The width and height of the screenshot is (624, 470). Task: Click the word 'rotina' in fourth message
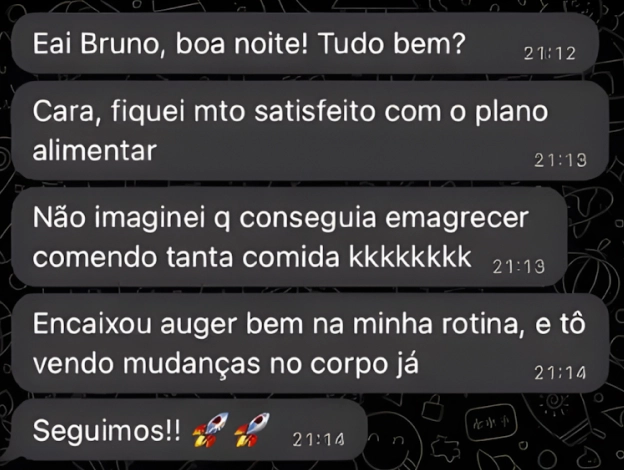[482, 325]
